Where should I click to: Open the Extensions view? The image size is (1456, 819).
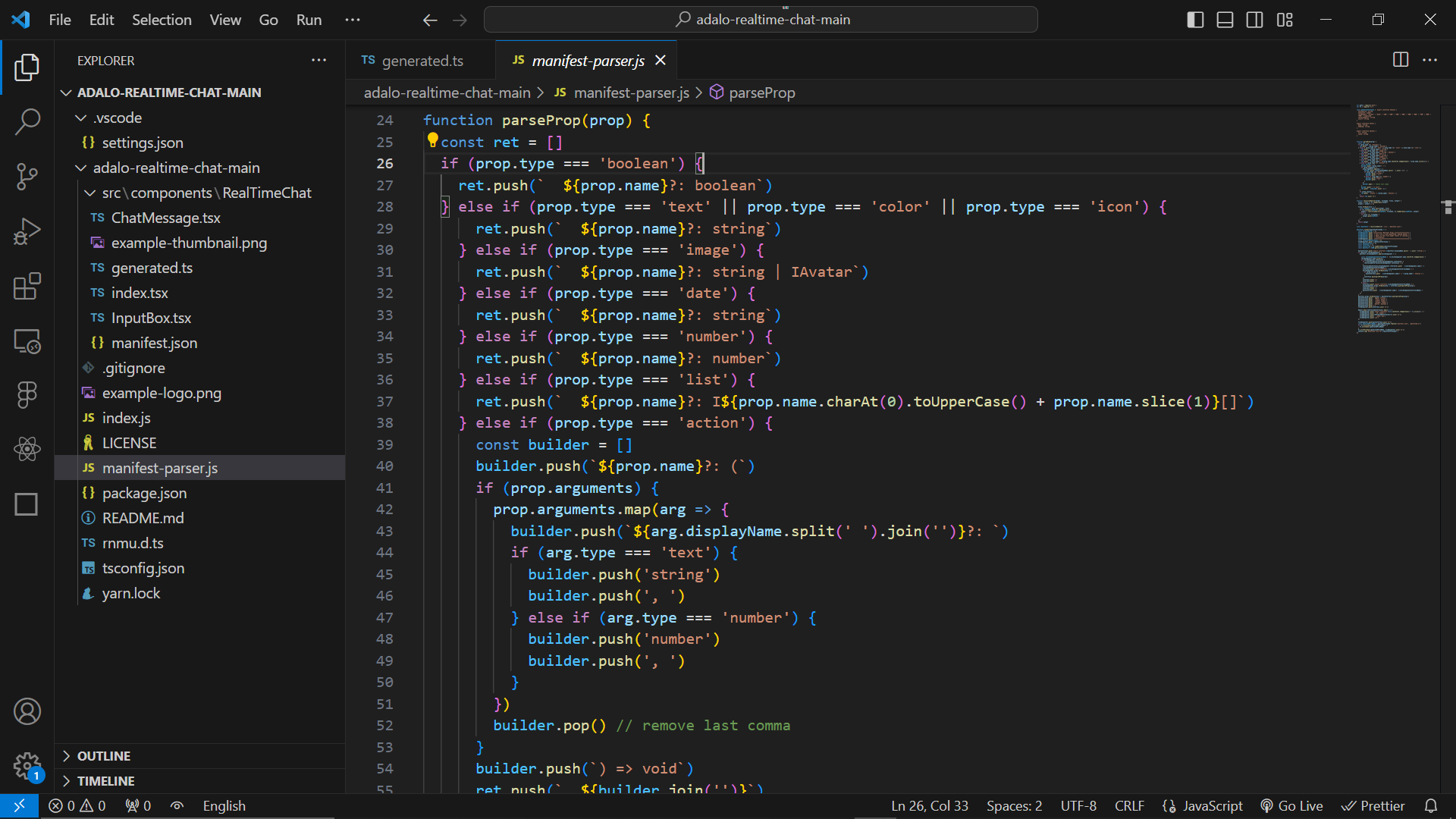[27, 287]
